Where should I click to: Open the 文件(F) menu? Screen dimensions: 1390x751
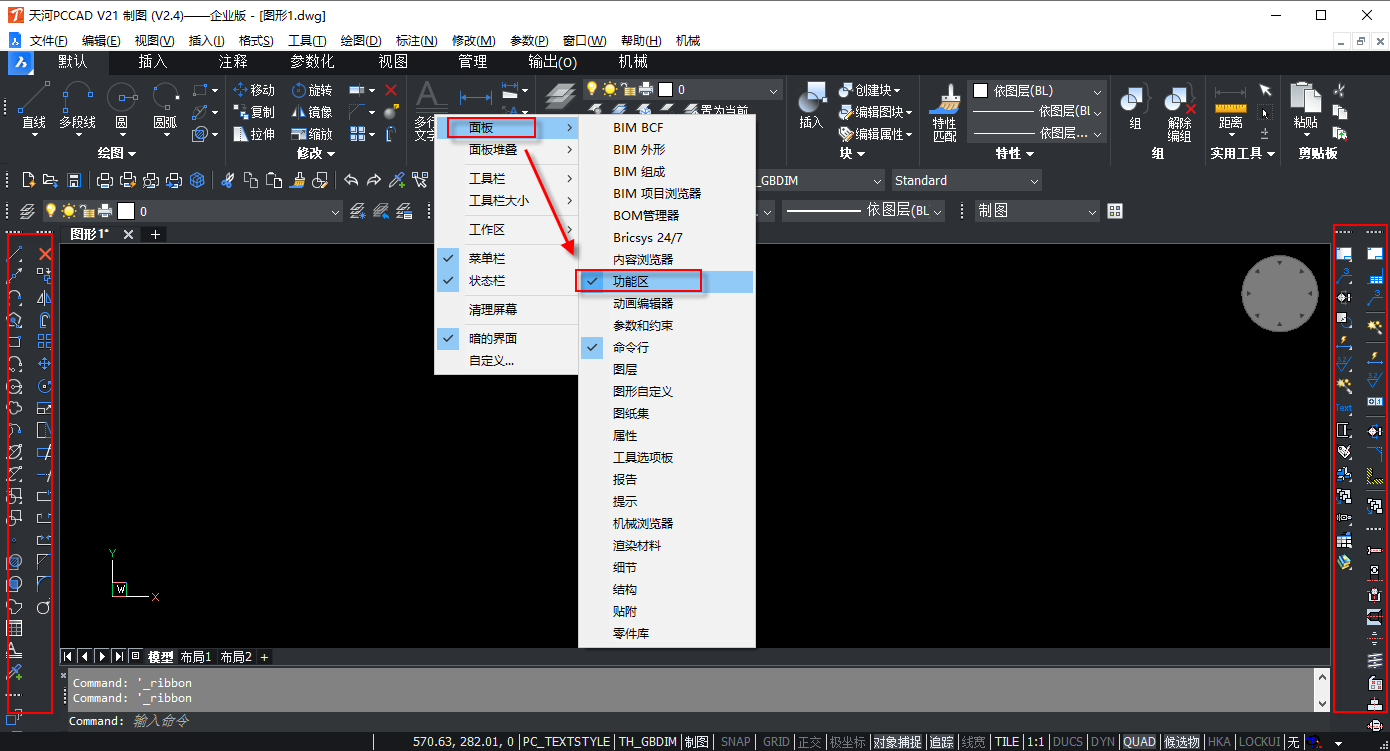(48, 41)
